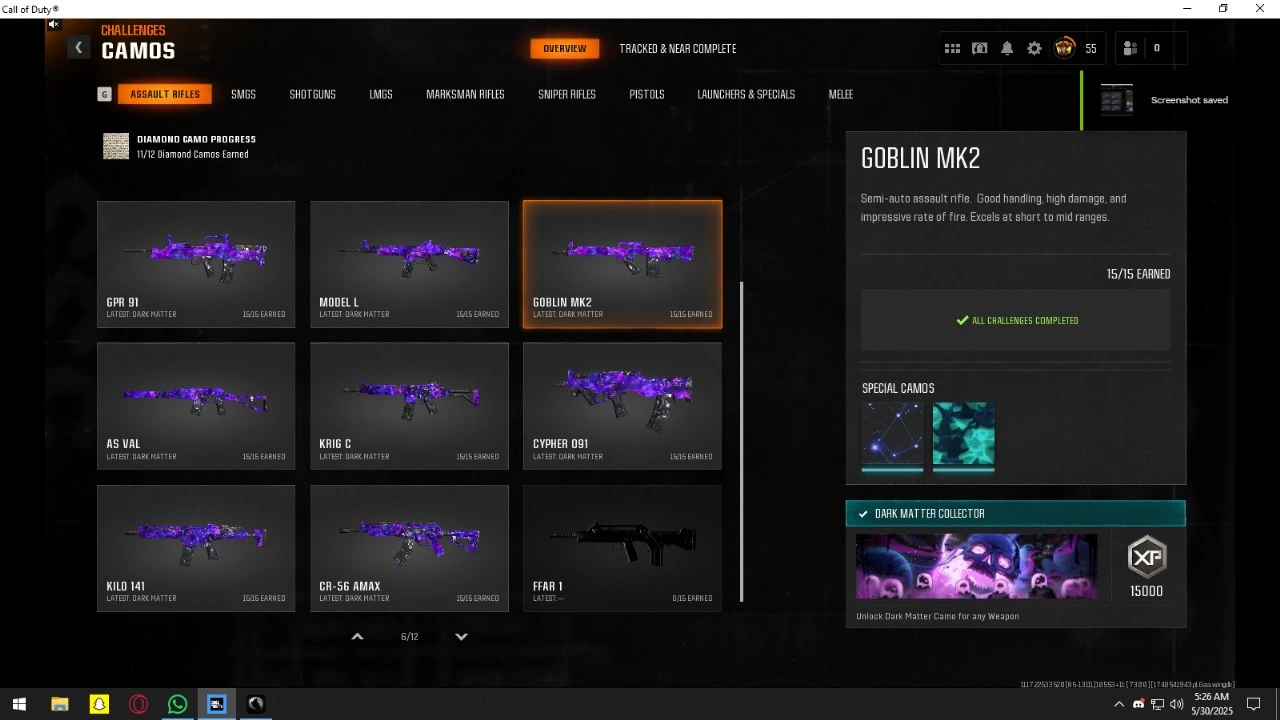Select the Krig C weapon card
The height and width of the screenshot is (720, 1280).
pyautogui.click(x=409, y=406)
